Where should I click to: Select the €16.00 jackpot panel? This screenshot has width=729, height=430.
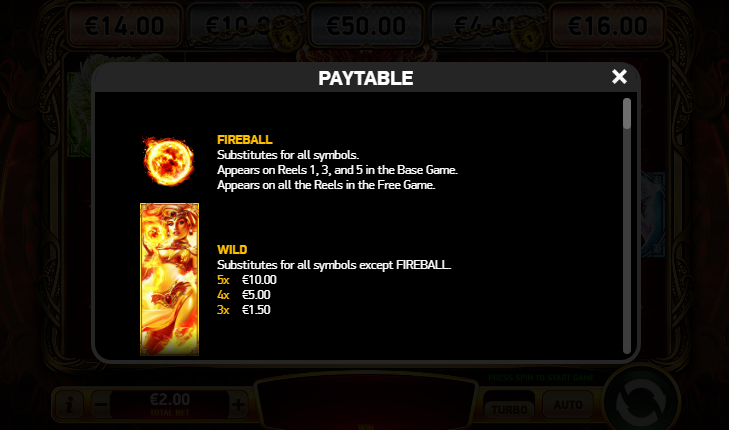(608, 26)
